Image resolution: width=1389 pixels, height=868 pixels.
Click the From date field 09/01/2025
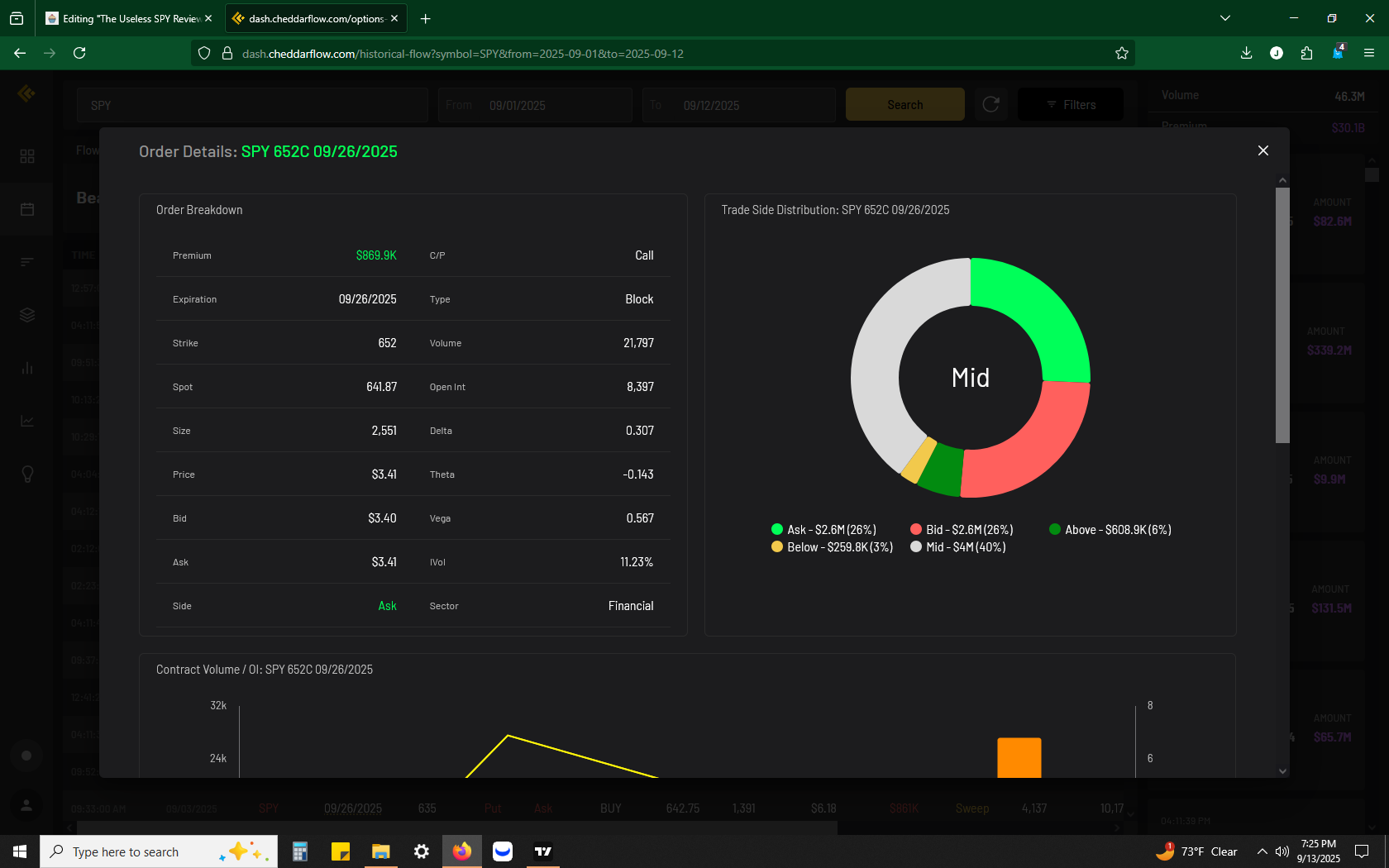[x=535, y=105]
